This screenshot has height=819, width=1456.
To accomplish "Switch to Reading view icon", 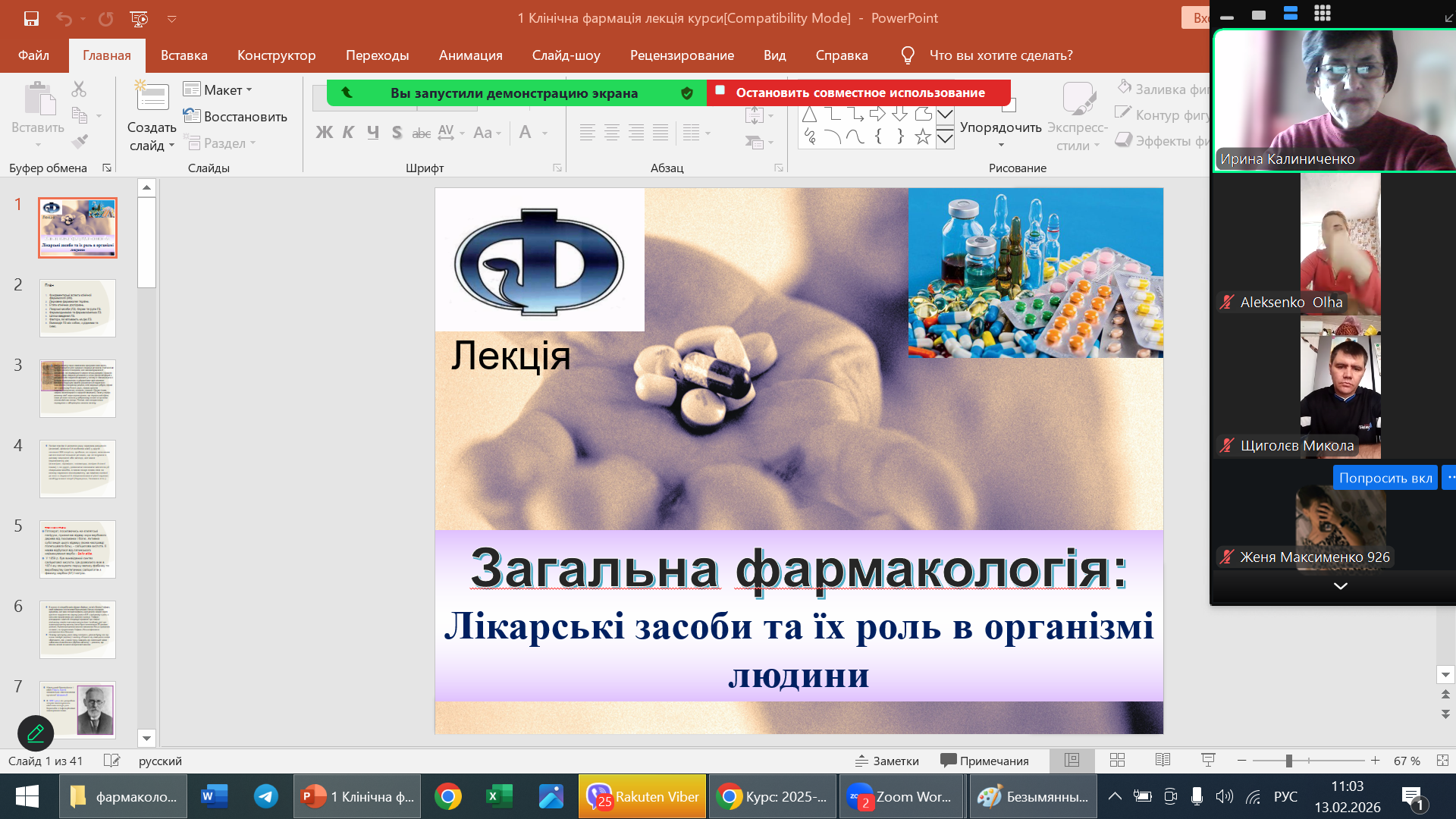I will [1163, 760].
